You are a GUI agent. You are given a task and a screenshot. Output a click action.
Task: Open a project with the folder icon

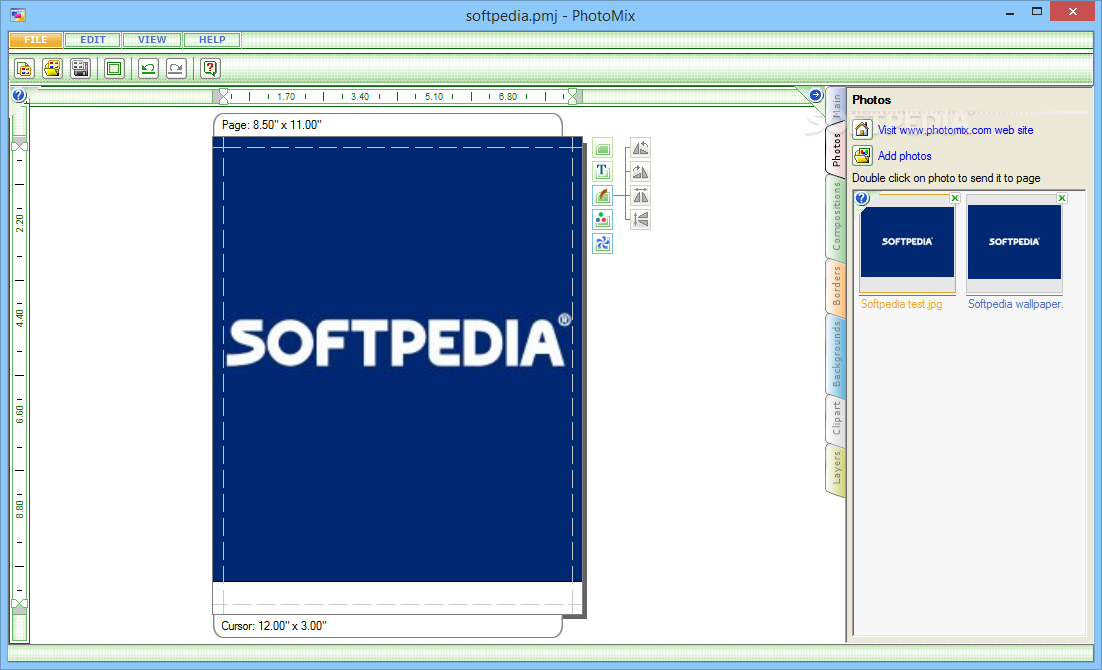coord(52,68)
